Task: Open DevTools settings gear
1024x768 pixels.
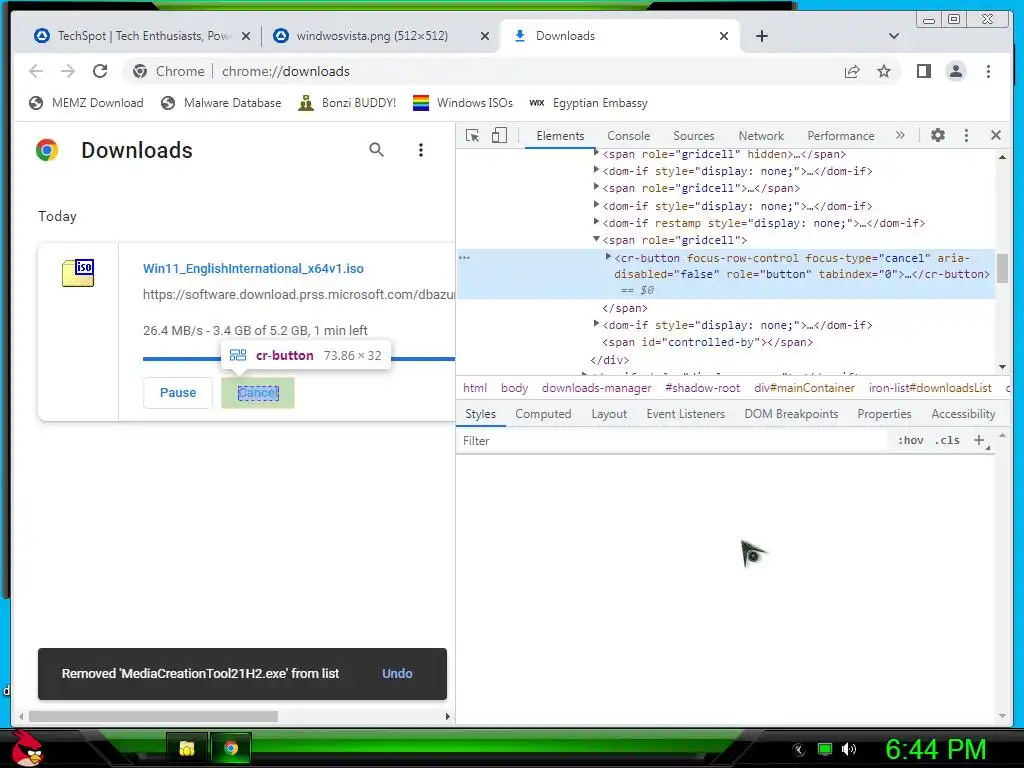Action: [x=938, y=135]
